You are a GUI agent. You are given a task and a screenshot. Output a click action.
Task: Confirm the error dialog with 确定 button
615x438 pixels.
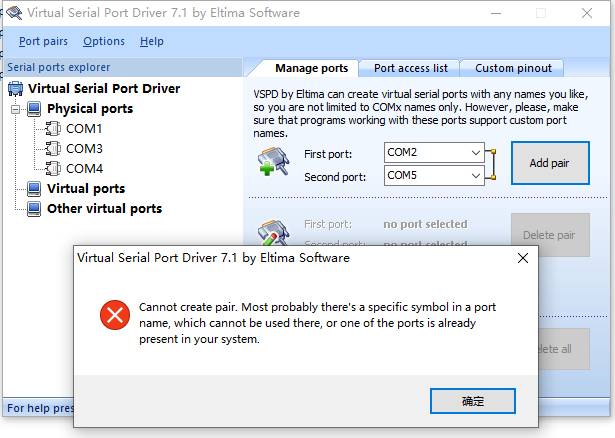pos(473,401)
